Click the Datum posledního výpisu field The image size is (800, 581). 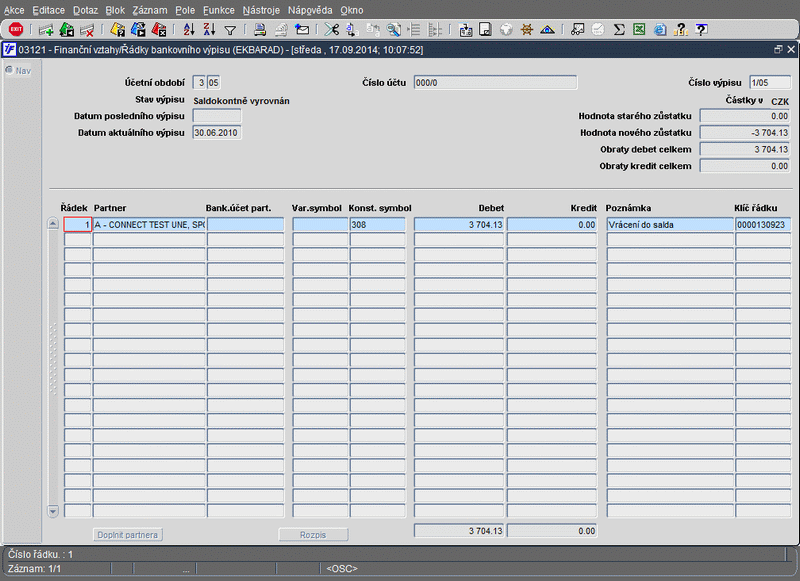point(216,116)
